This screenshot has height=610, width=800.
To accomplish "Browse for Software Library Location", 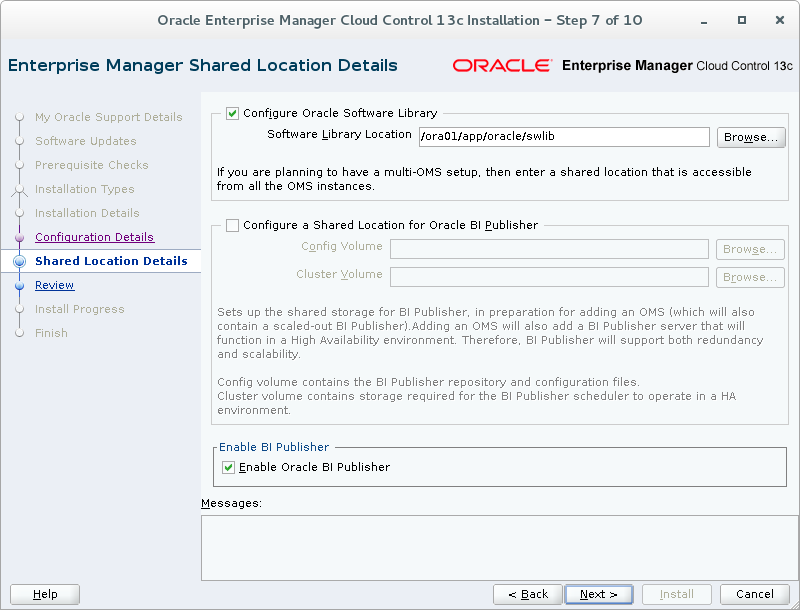I will (751, 137).
